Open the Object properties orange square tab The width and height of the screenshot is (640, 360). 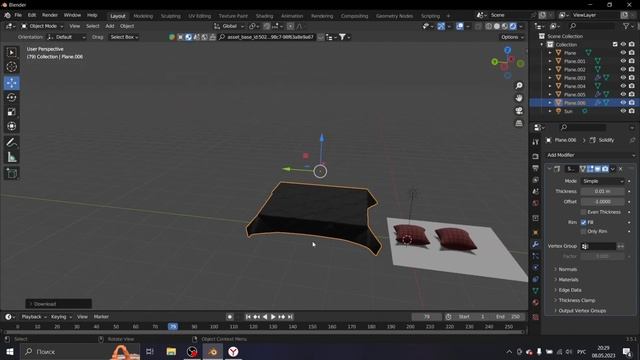536,233
